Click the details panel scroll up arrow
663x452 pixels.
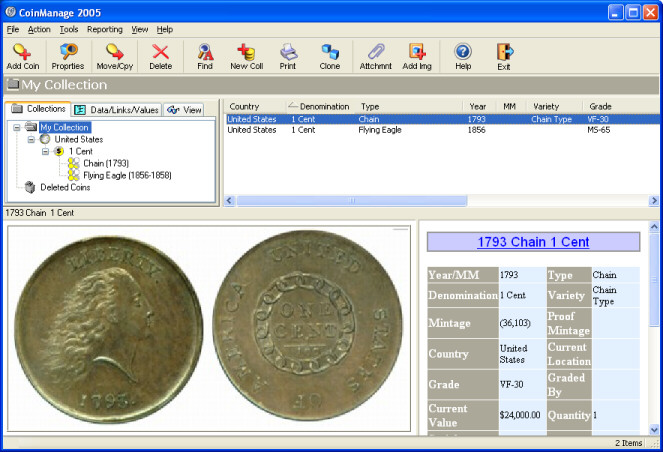tap(654, 227)
